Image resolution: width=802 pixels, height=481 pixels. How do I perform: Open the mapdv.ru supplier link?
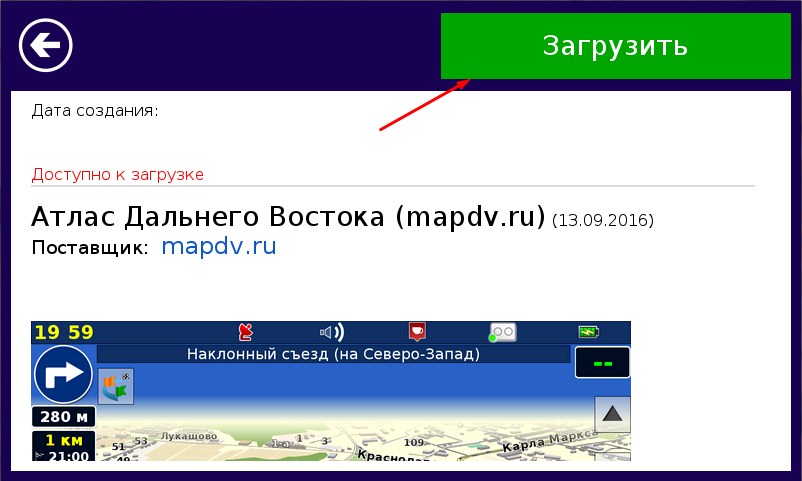(218, 246)
